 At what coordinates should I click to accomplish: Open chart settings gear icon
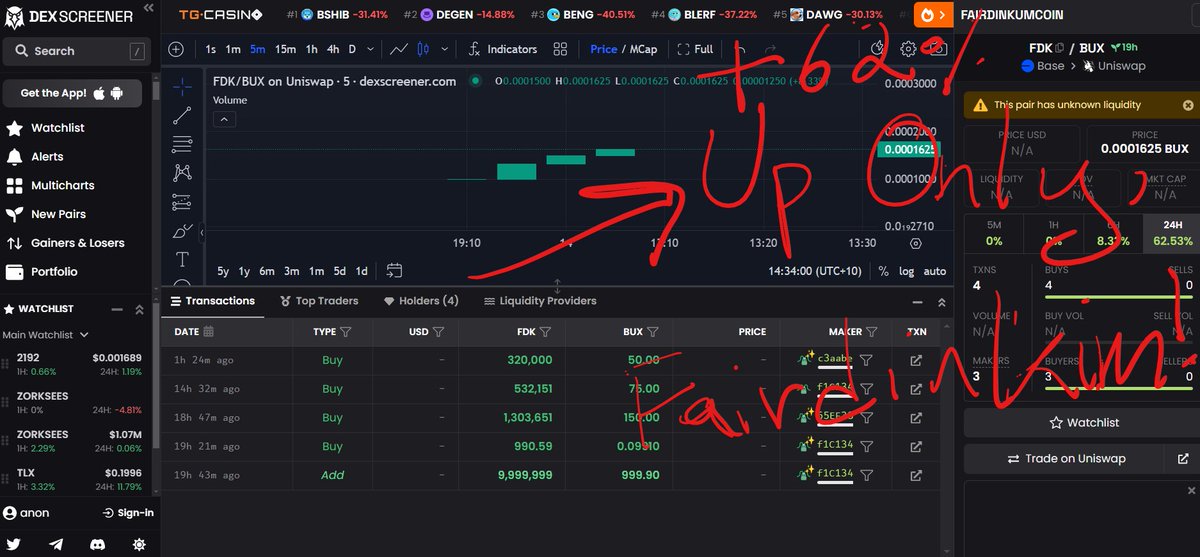coord(908,49)
